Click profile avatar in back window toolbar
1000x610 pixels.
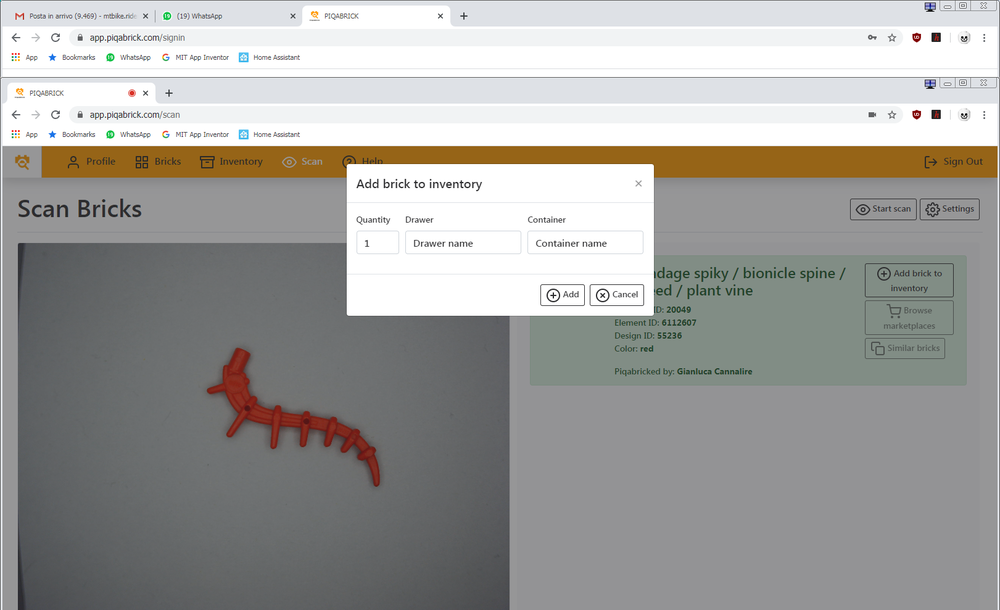click(964, 38)
